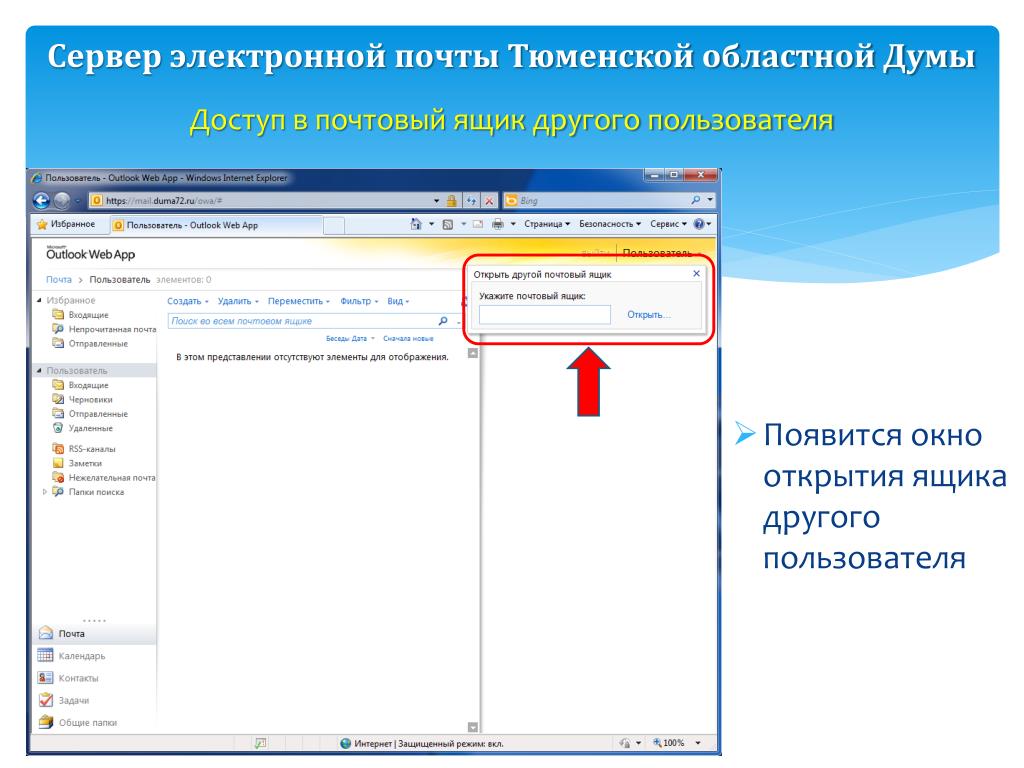Expand the Папки поиска tree node
Viewport: 1024px width, 768px height.
[x=44, y=492]
